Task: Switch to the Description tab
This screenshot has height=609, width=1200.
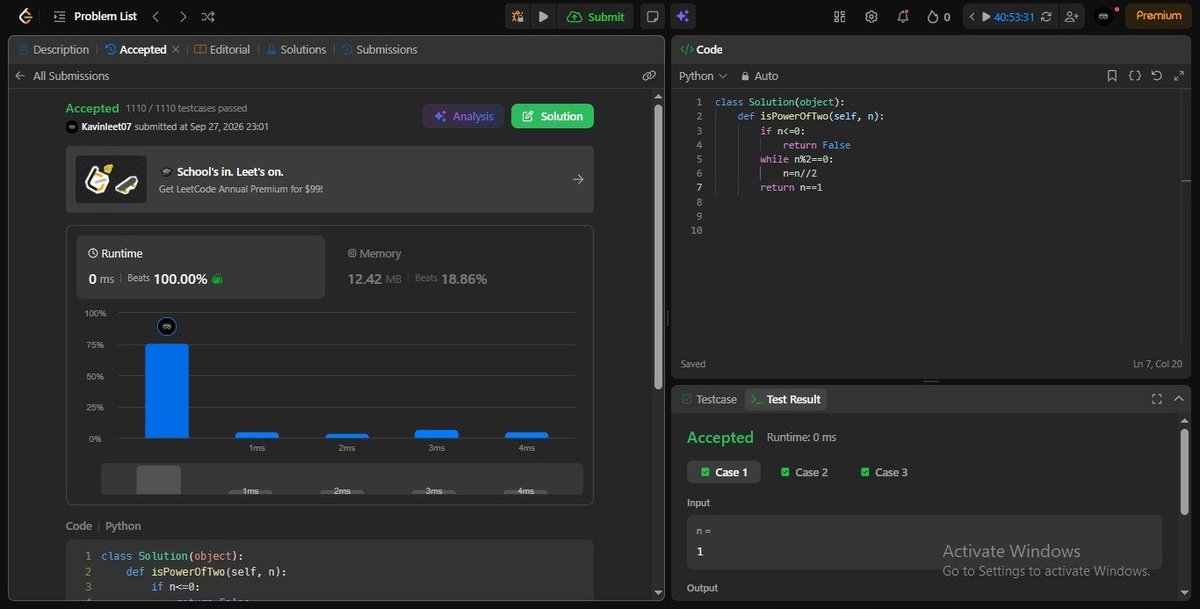Action: coord(53,49)
